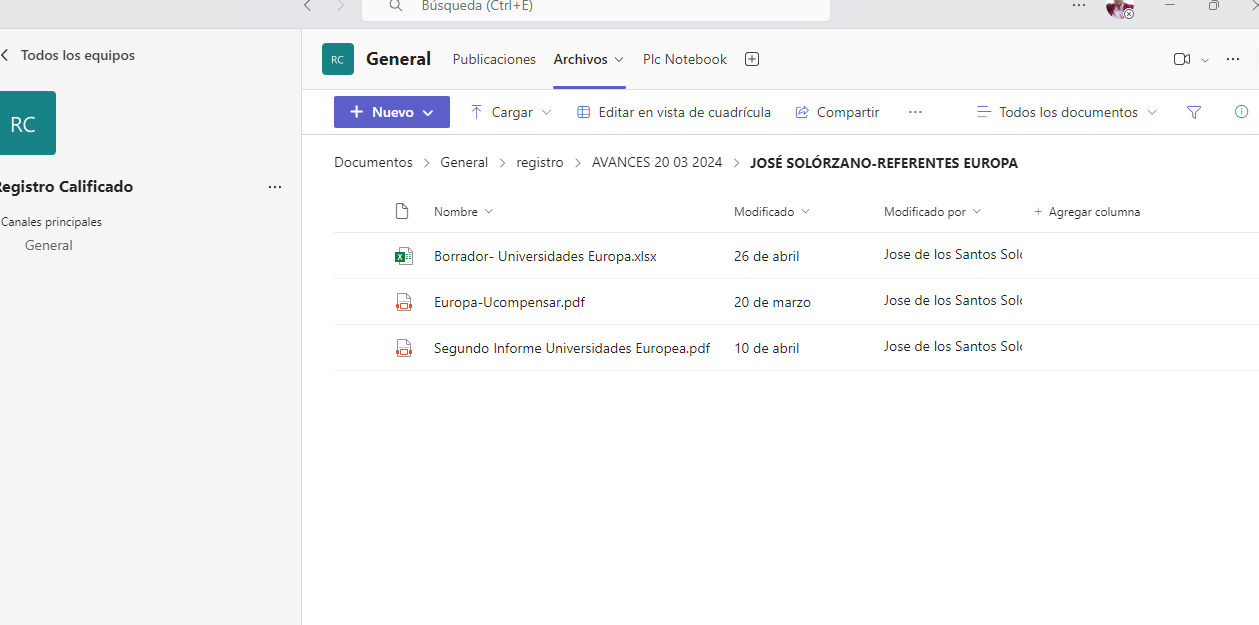The width and height of the screenshot is (1259, 625).
Task: Click Editar en vista de cuadrícula
Action: click(x=674, y=112)
